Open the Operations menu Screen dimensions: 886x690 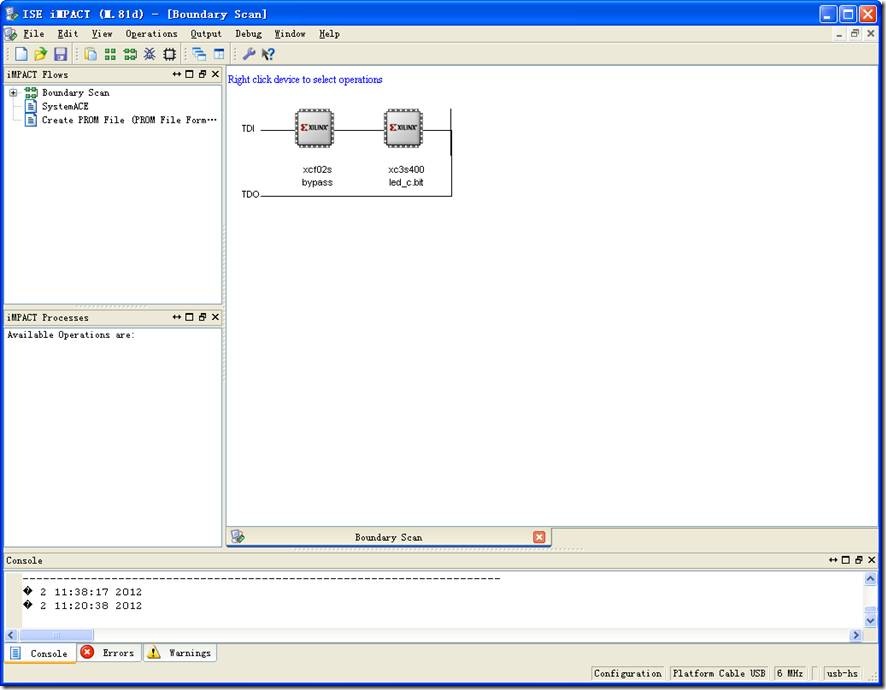click(151, 34)
